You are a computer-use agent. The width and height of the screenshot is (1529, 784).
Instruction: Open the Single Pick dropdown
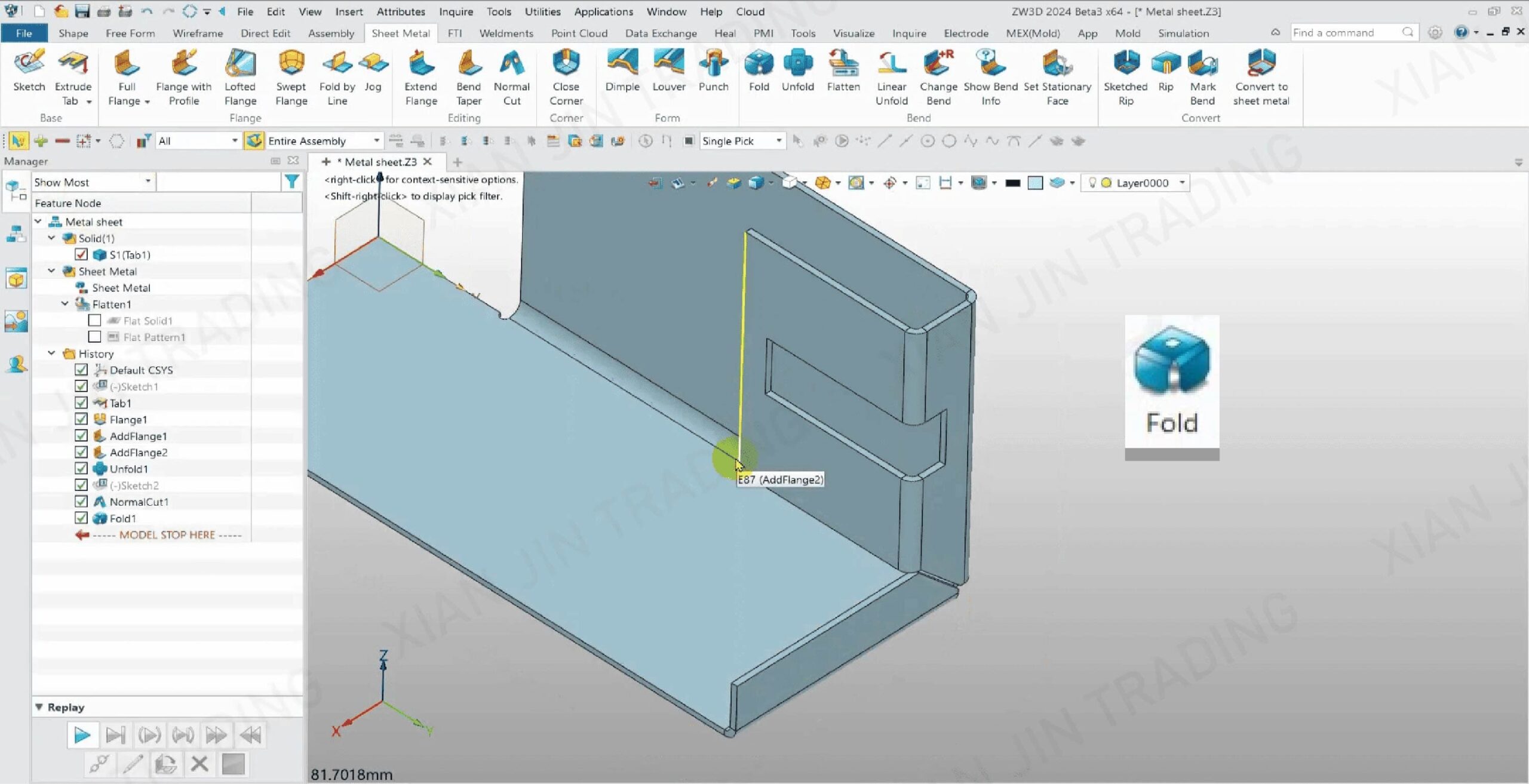pos(778,141)
